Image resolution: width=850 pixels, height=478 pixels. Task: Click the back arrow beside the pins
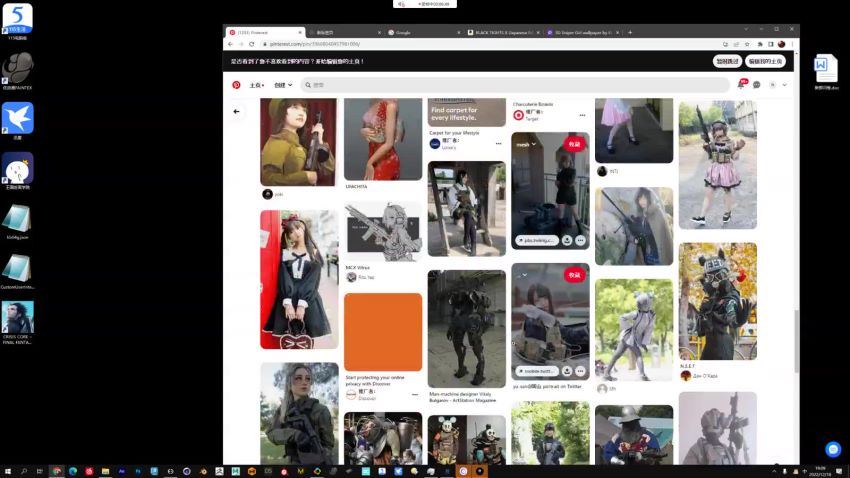pyautogui.click(x=237, y=111)
